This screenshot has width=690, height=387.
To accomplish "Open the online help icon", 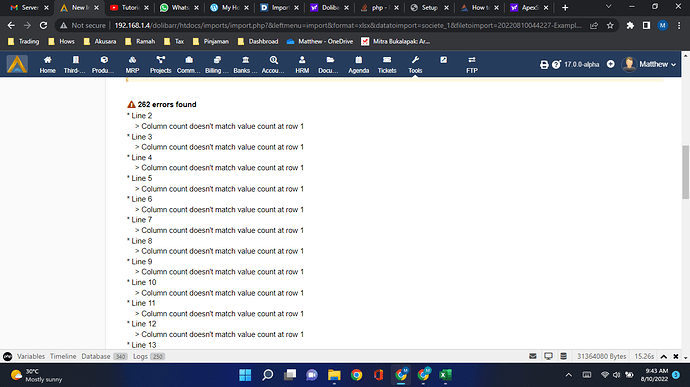I will pyautogui.click(x=556, y=65).
